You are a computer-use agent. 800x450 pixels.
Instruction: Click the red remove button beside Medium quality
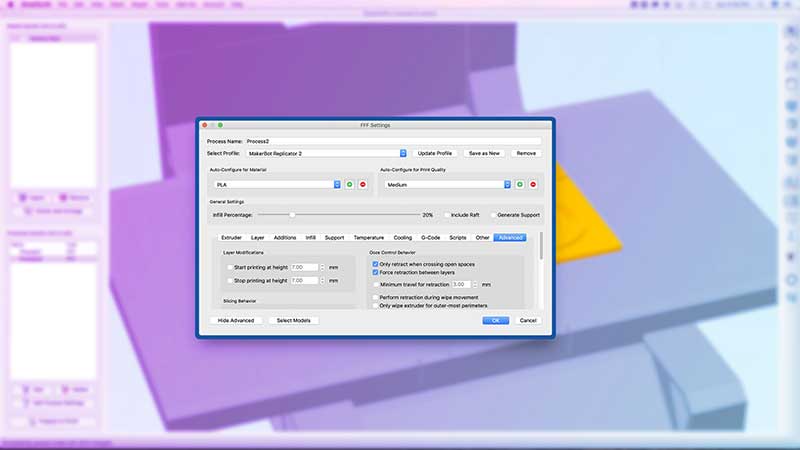[x=533, y=185]
